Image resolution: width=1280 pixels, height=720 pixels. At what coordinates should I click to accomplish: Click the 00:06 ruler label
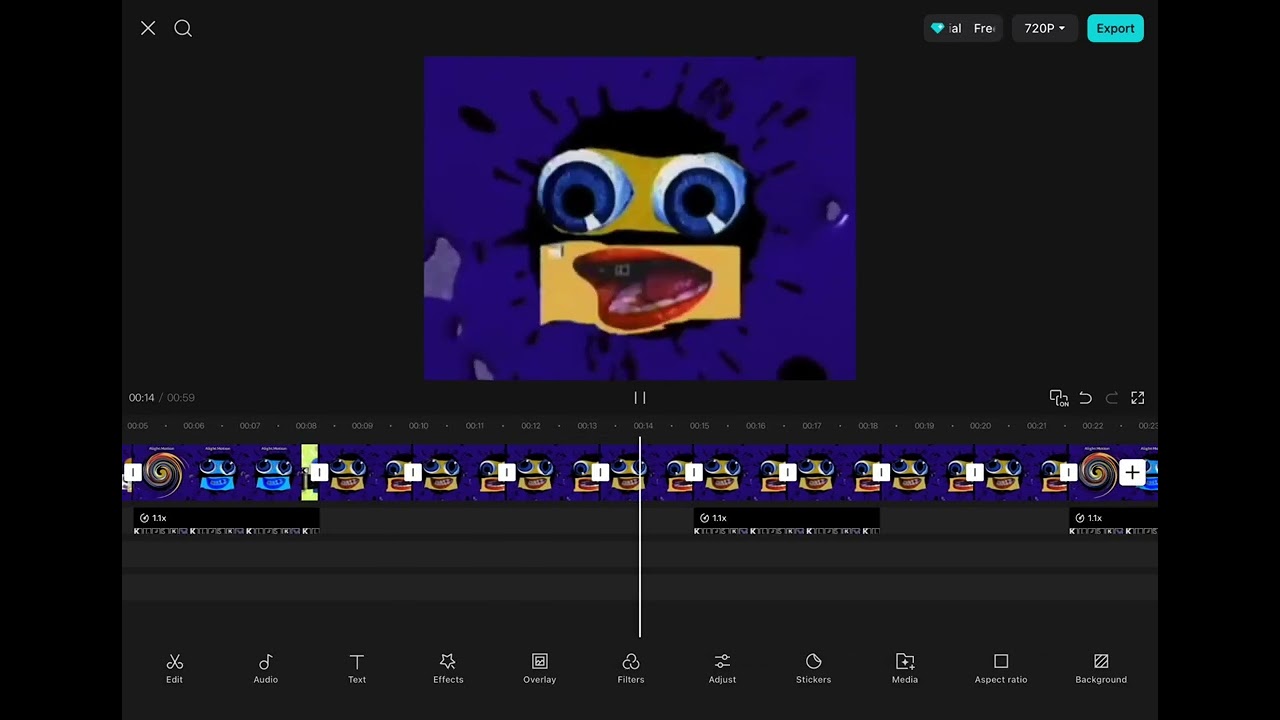[x=194, y=426]
